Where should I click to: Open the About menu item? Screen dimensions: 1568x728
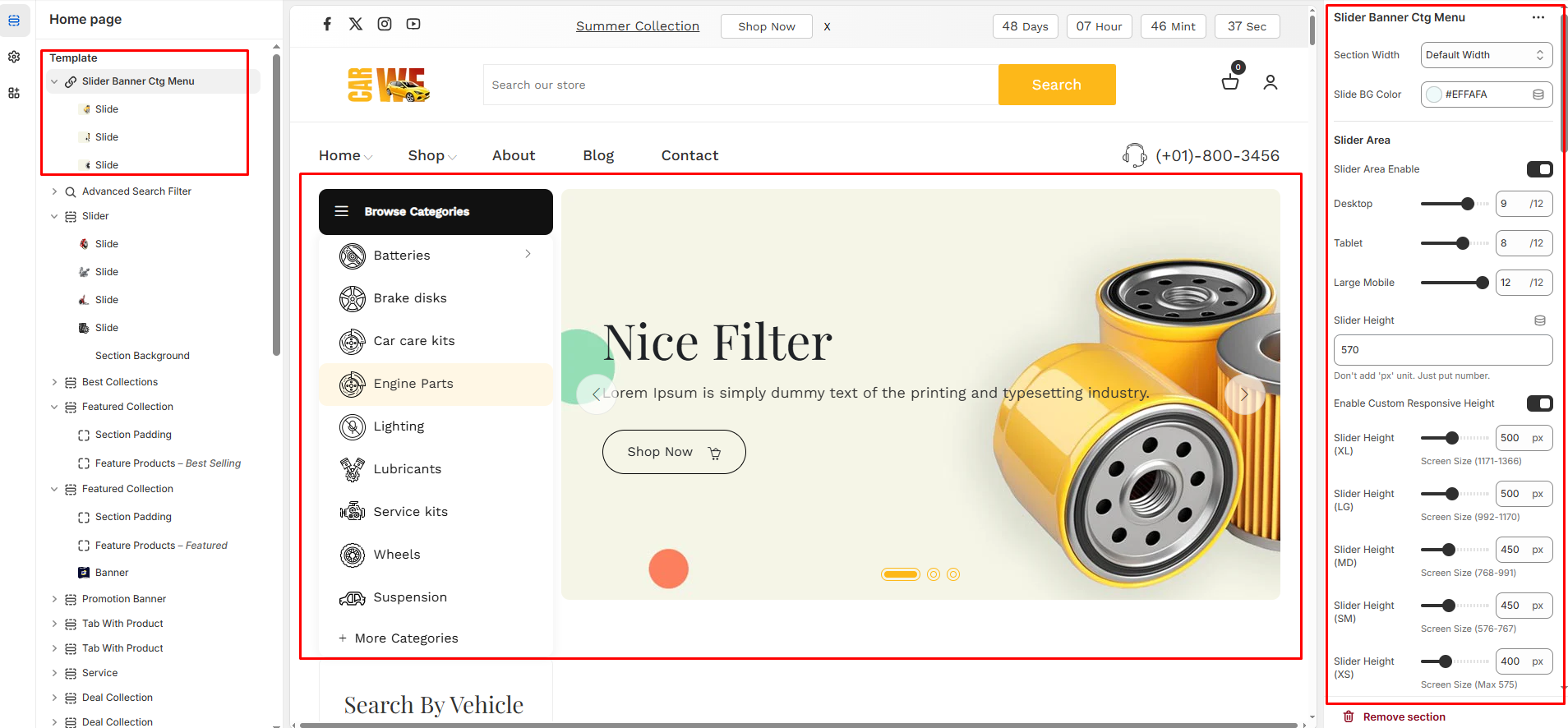514,155
